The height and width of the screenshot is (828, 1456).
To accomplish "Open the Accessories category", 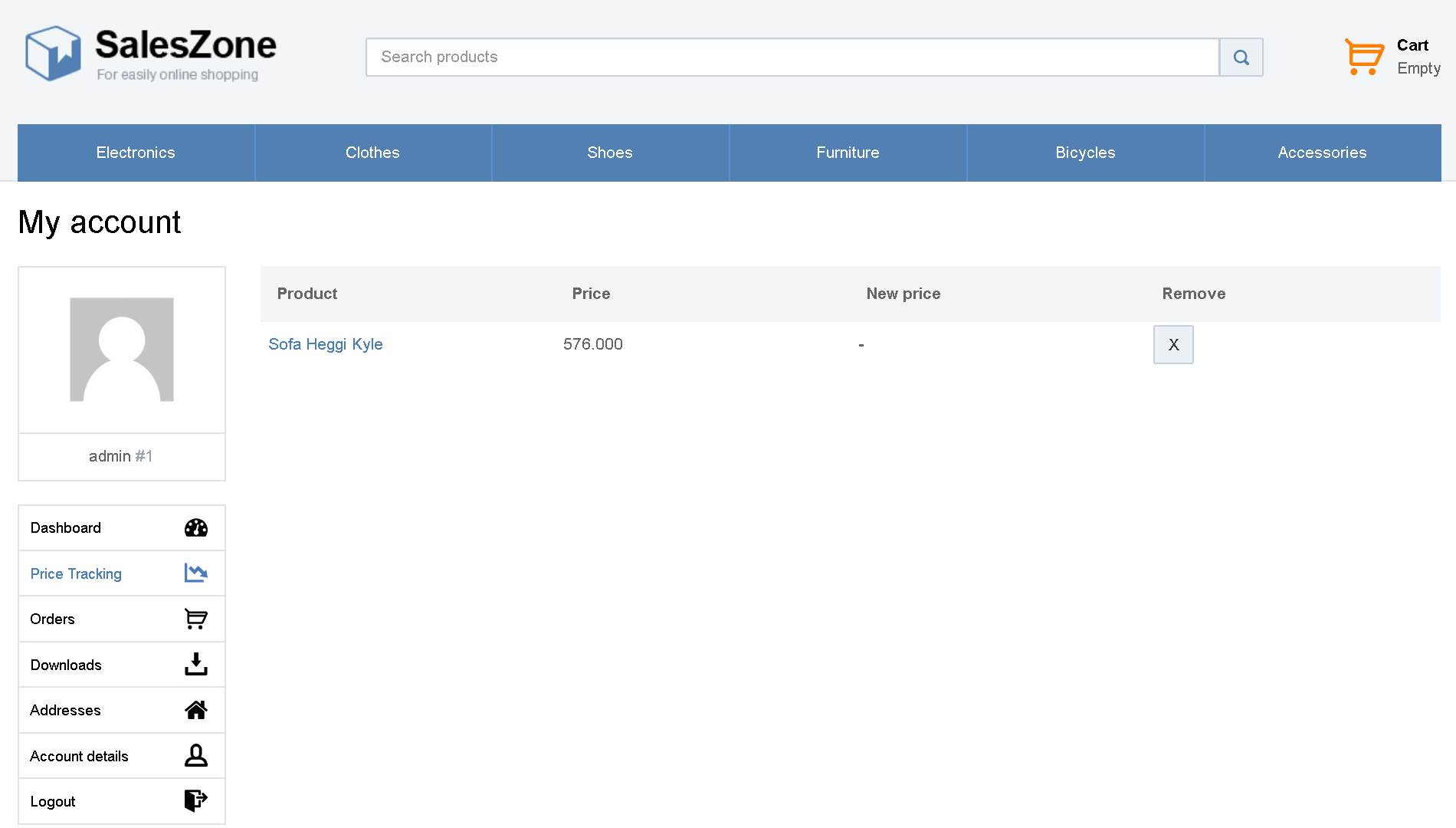I will pos(1322,153).
